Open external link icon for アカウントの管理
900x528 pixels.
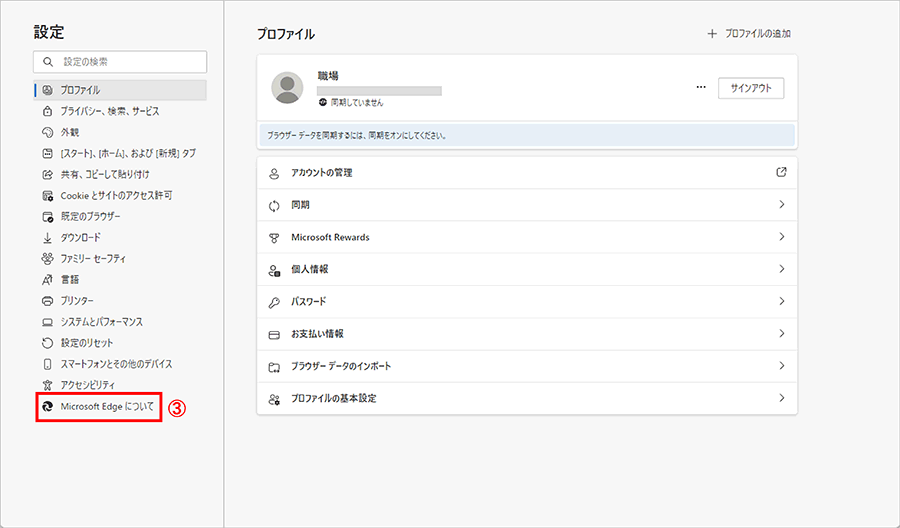click(781, 172)
